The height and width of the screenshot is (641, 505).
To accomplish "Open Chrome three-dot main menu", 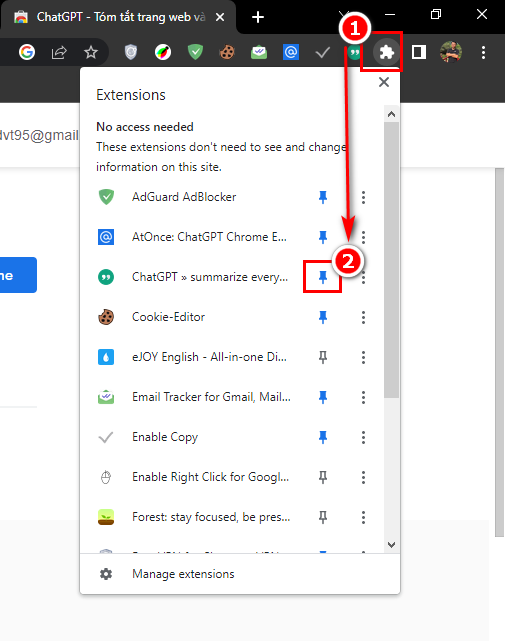I will [x=483, y=52].
